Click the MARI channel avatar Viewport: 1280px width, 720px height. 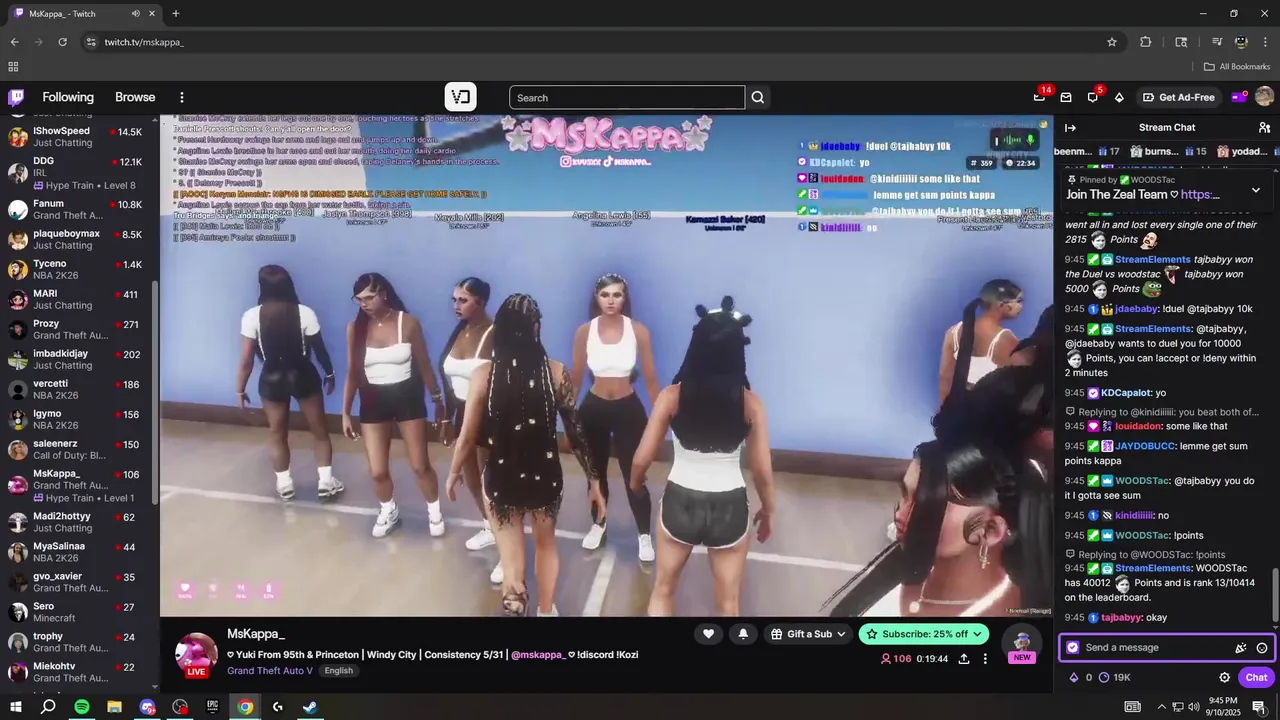coord(17,300)
